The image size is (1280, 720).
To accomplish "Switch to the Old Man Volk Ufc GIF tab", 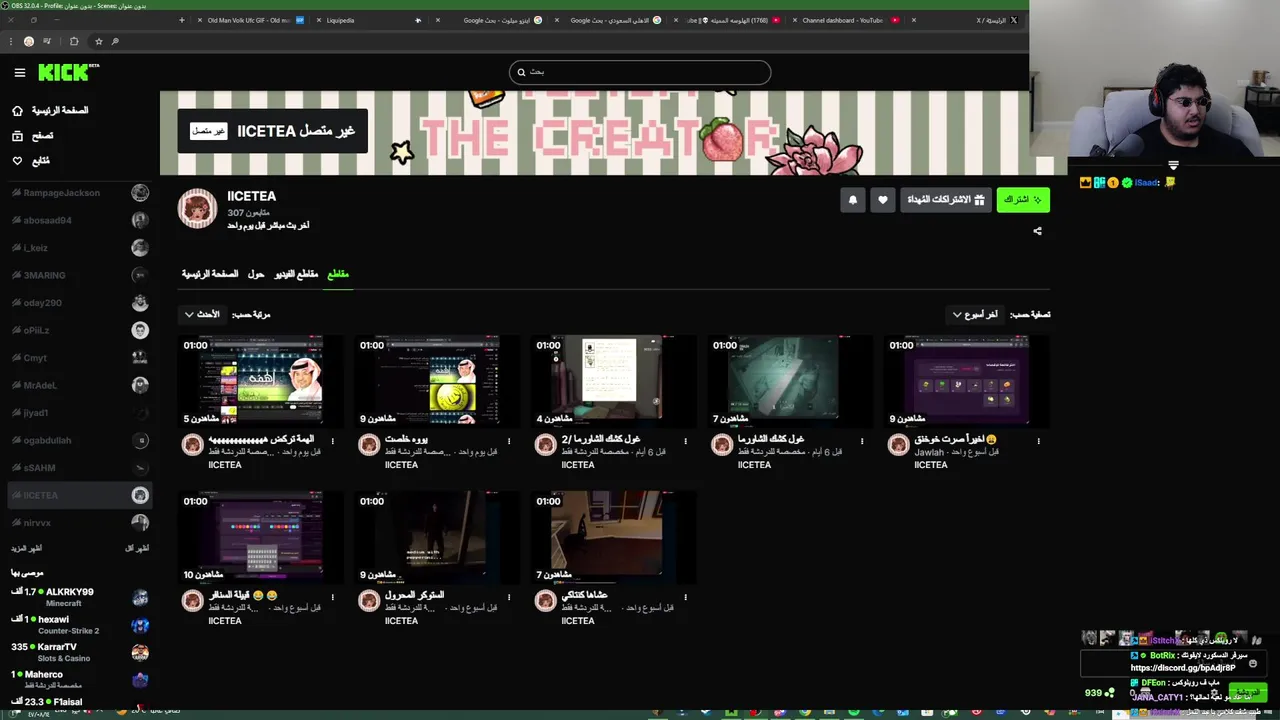I will click(250, 20).
